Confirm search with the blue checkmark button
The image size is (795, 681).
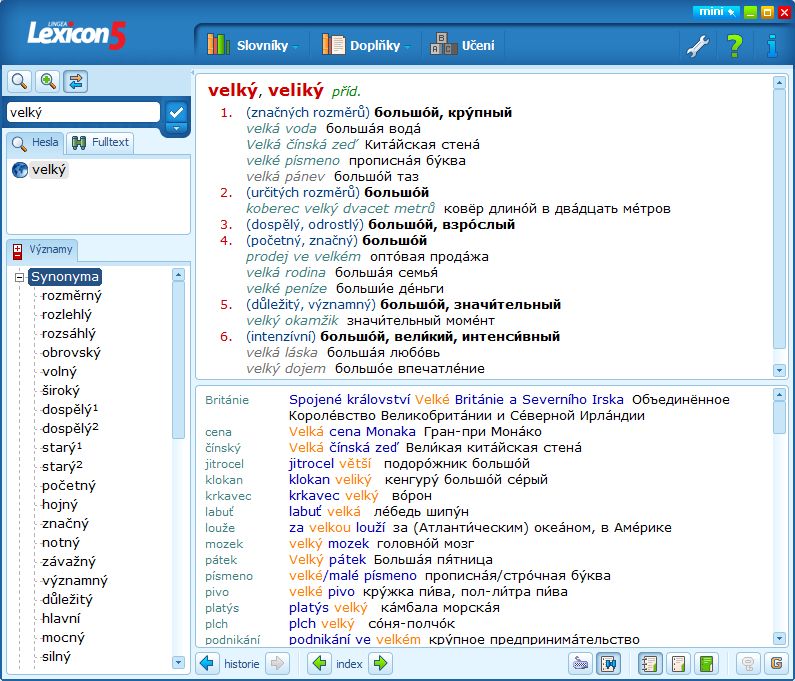coord(176,112)
